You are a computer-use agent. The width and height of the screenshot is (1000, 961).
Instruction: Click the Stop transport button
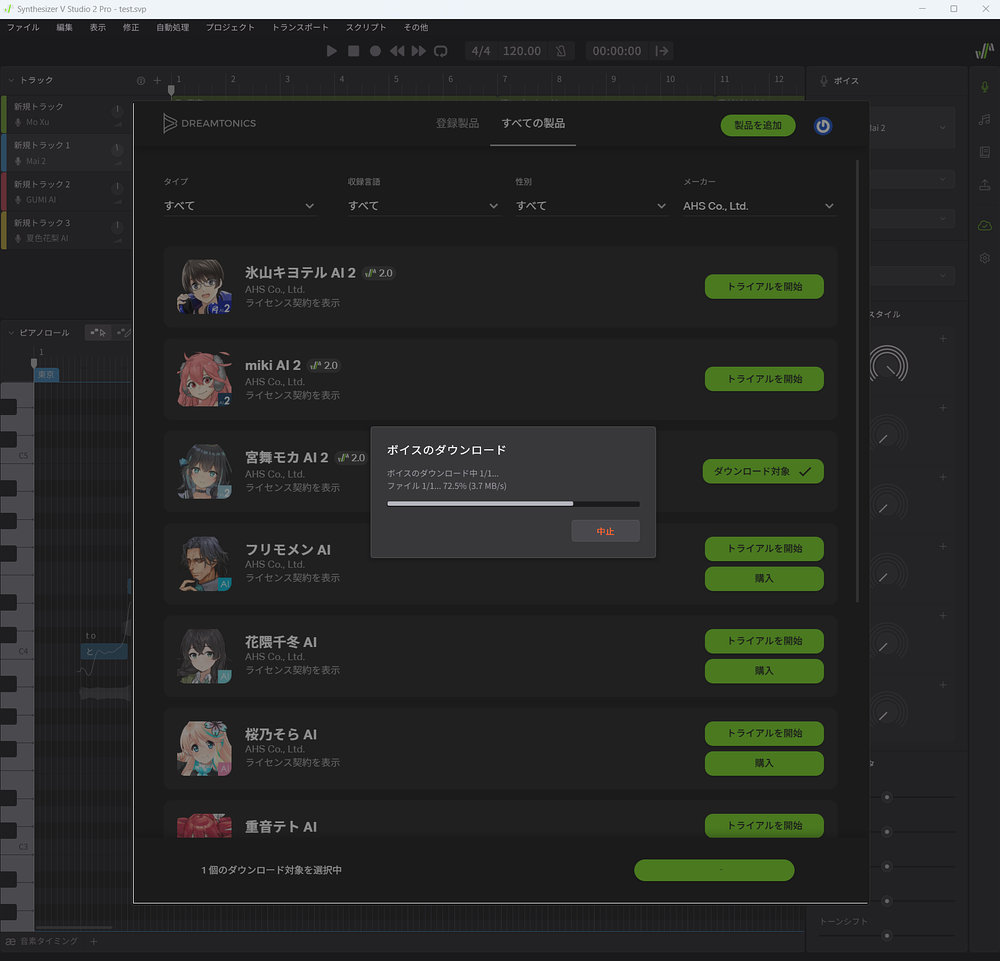pos(353,51)
